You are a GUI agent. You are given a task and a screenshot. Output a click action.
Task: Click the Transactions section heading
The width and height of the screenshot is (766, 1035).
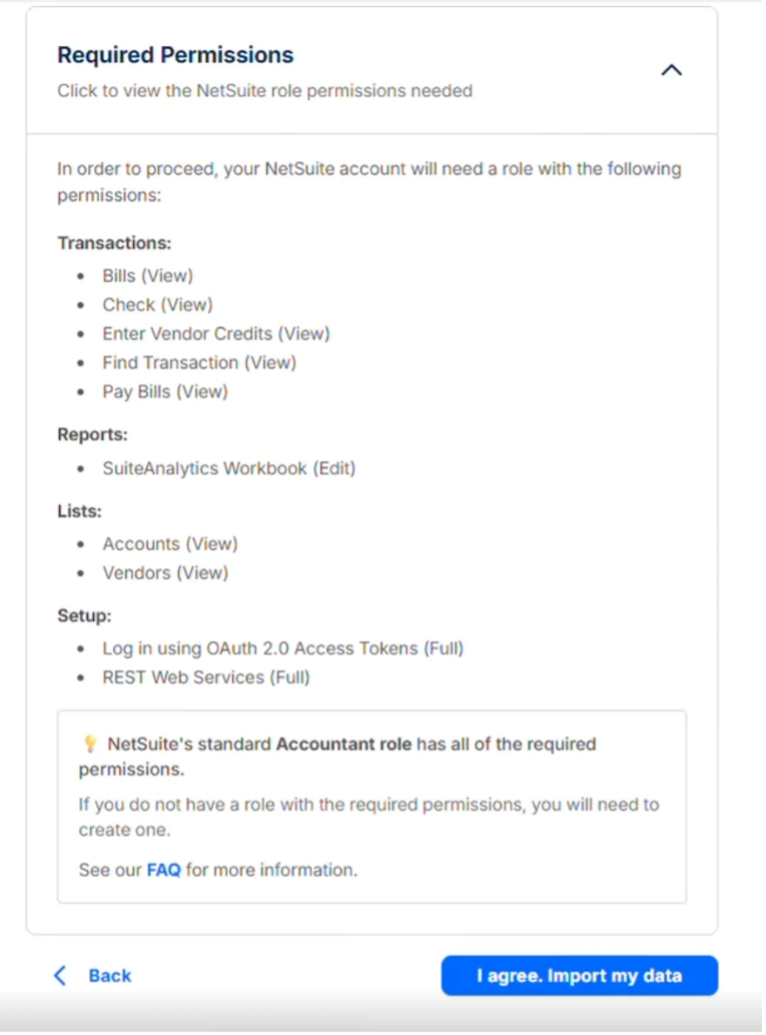tap(114, 243)
